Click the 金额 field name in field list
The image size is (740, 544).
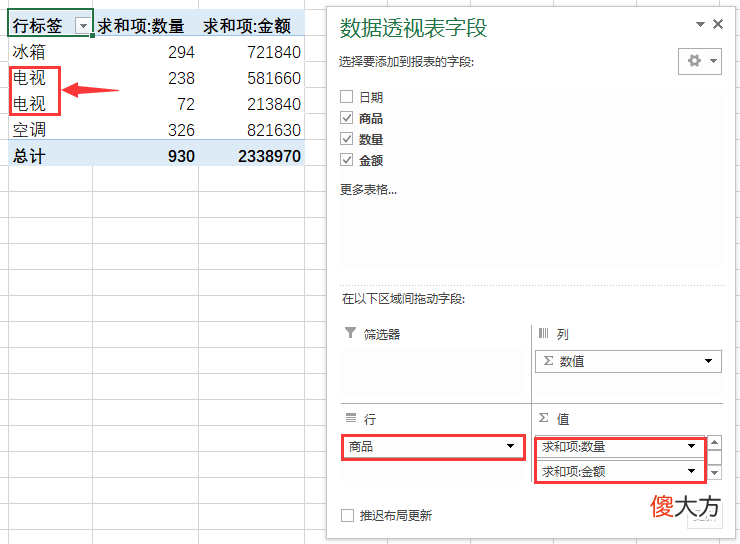coord(371,160)
